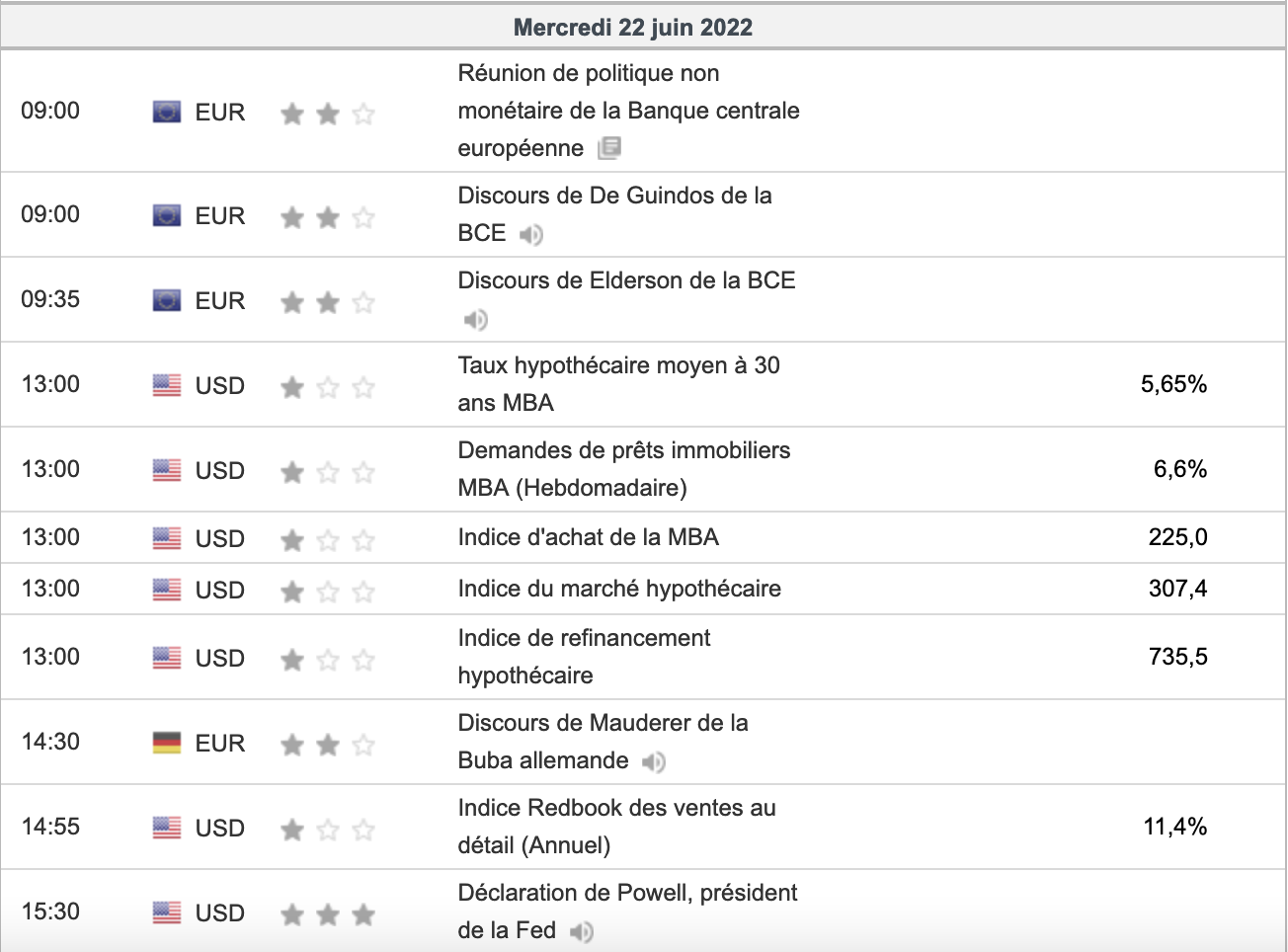Click the importance stars for Powell declaration
Image resolution: width=1288 pixels, height=952 pixels.
pos(327,914)
